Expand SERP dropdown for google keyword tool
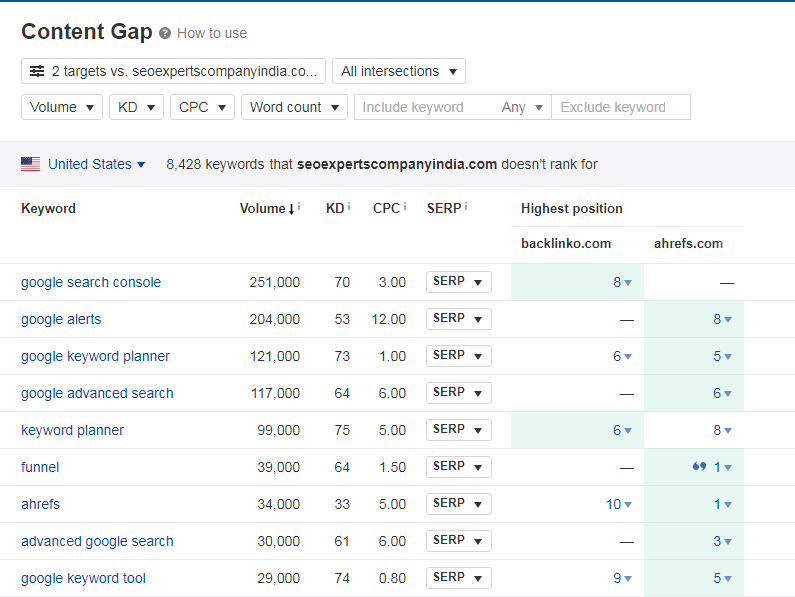The image size is (795, 597). (459, 578)
